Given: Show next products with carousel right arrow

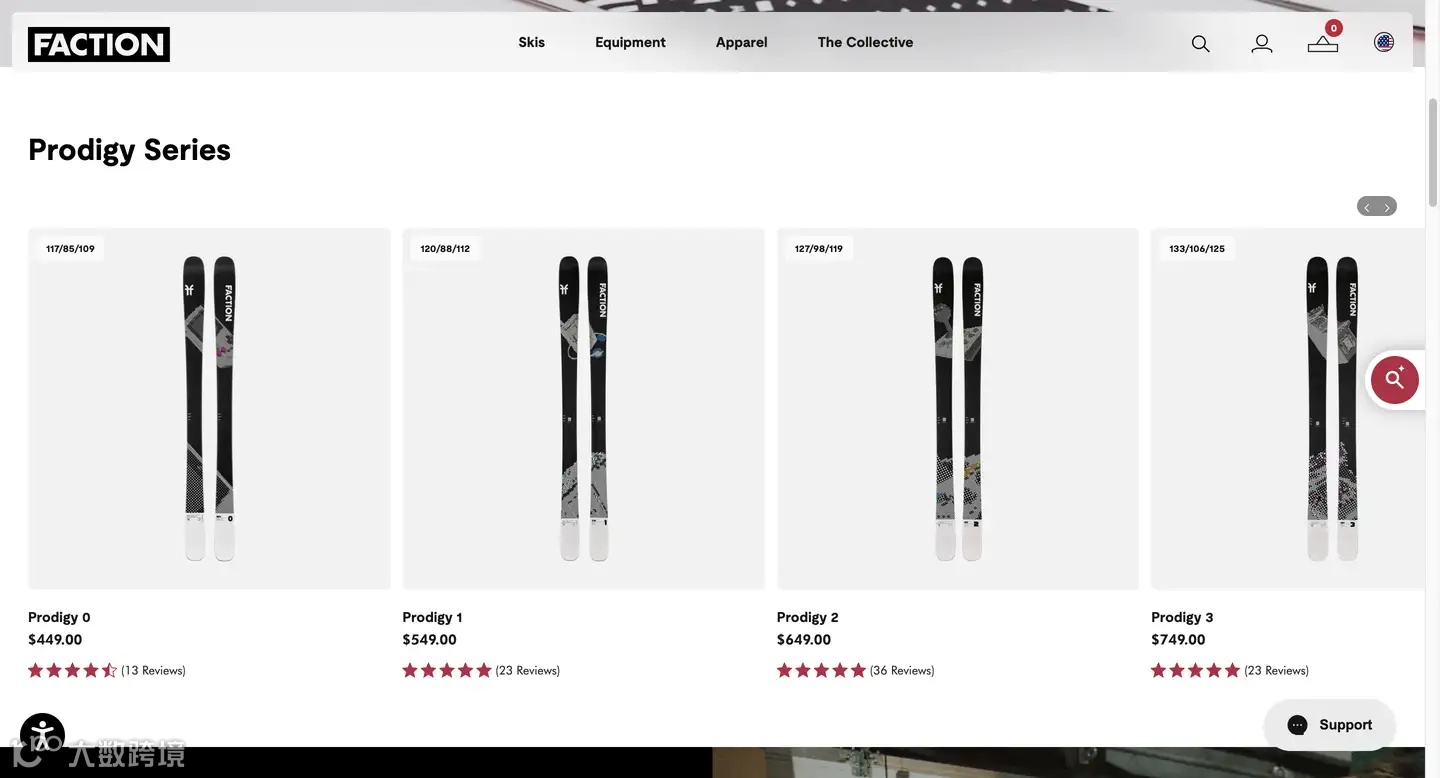Looking at the screenshot, I should click(x=1387, y=207).
